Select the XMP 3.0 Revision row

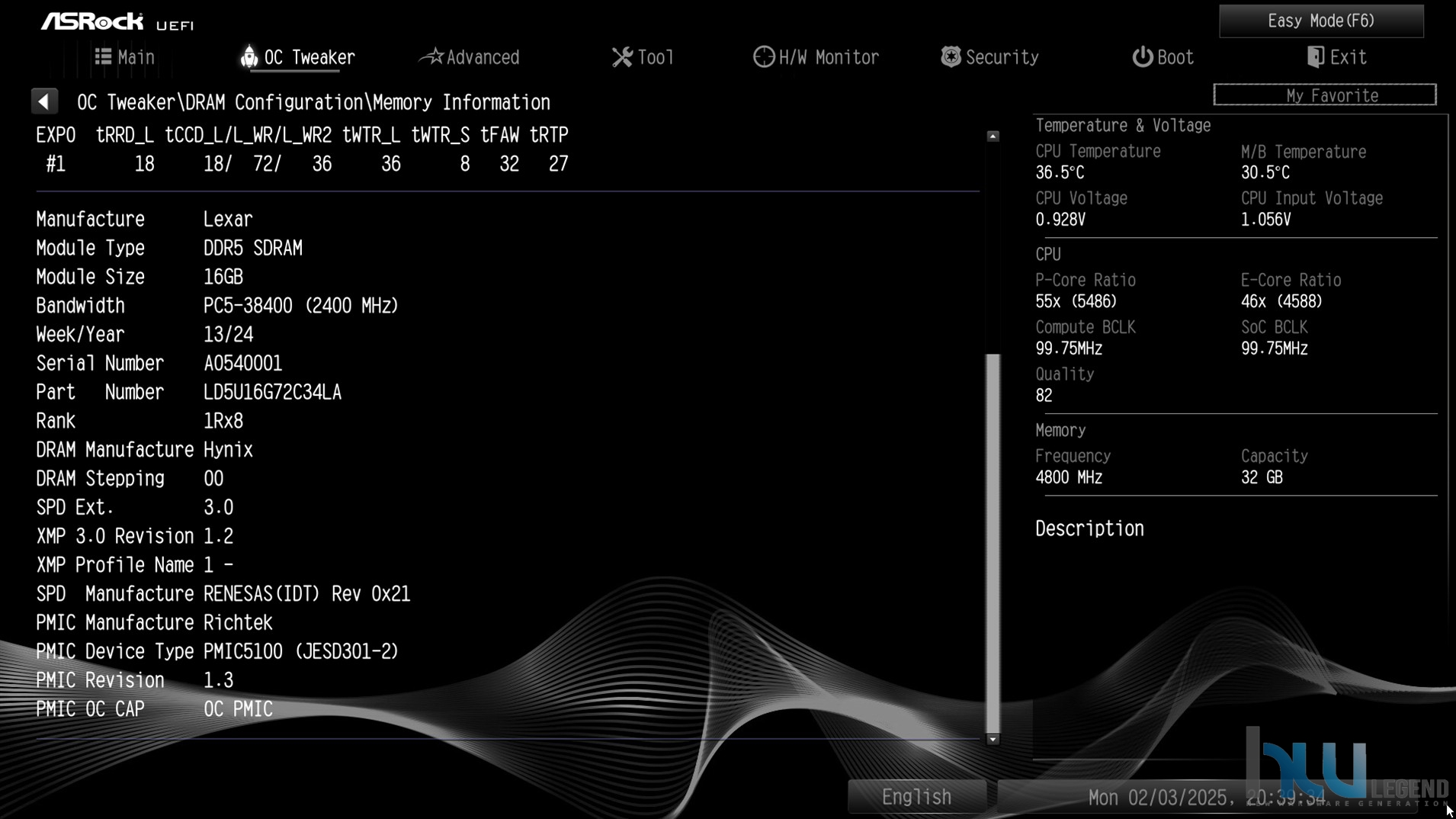tap(135, 537)
